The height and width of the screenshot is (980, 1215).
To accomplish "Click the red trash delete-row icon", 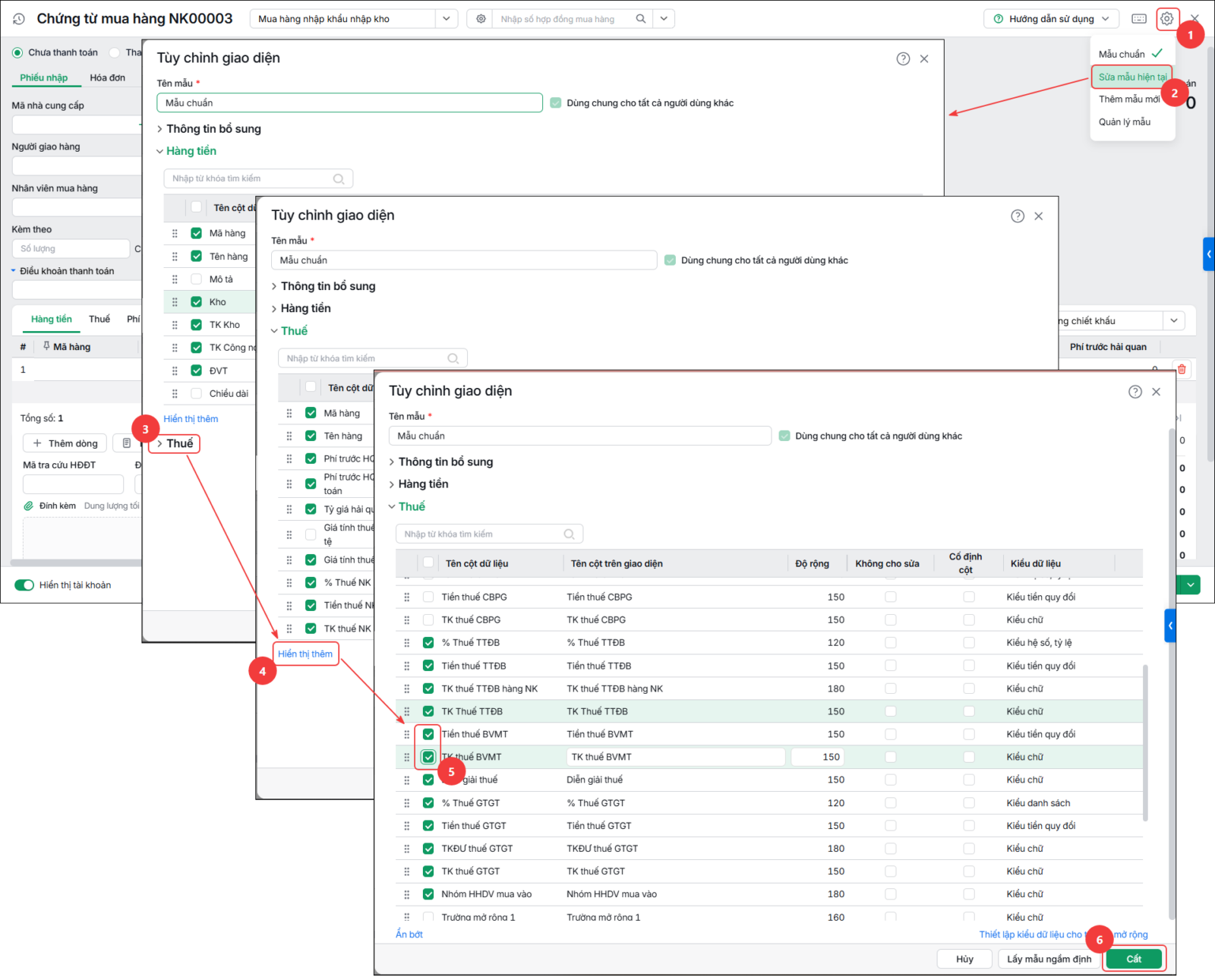I will [x=1182, y=369].
